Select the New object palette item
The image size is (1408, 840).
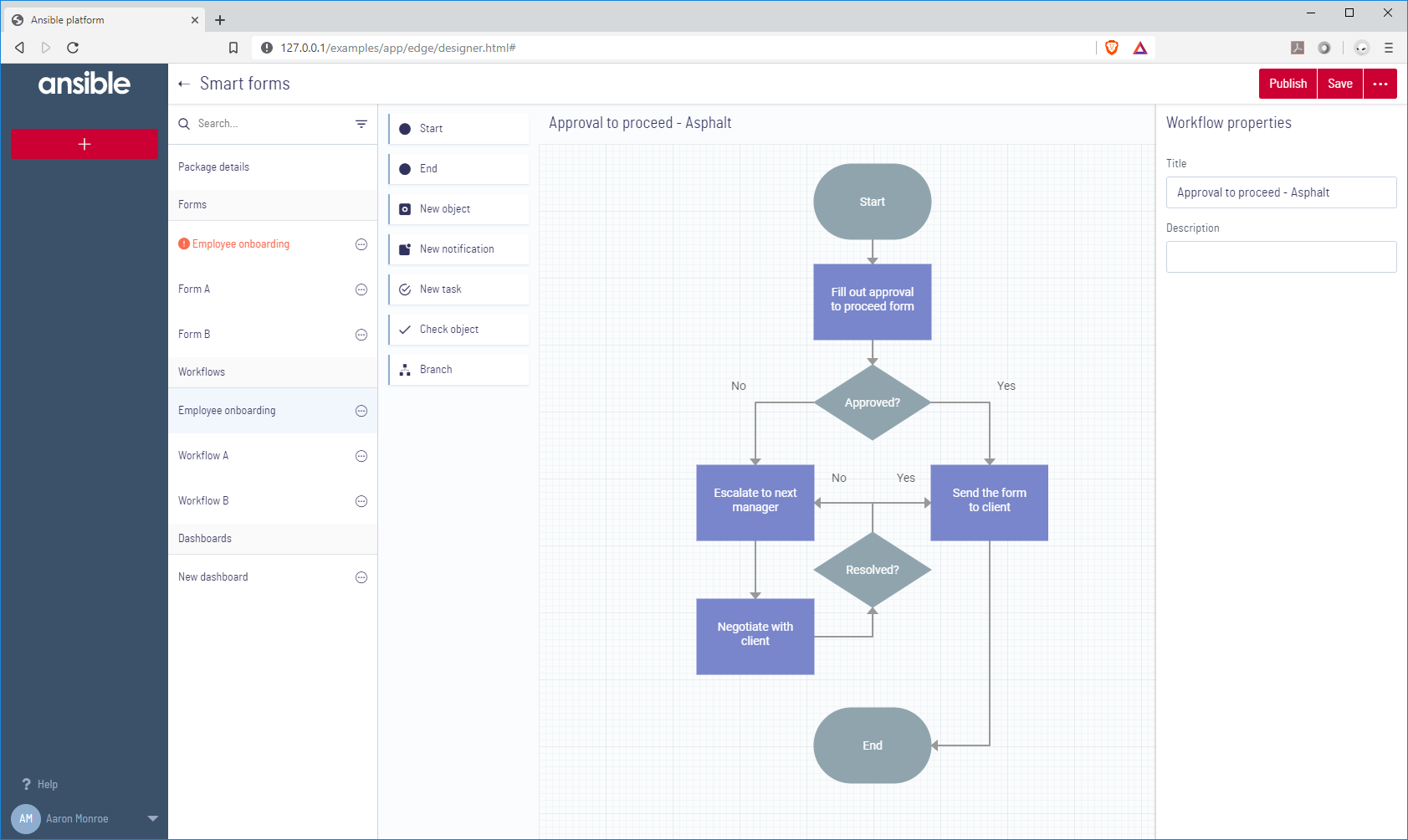click(x=458, y=209)
